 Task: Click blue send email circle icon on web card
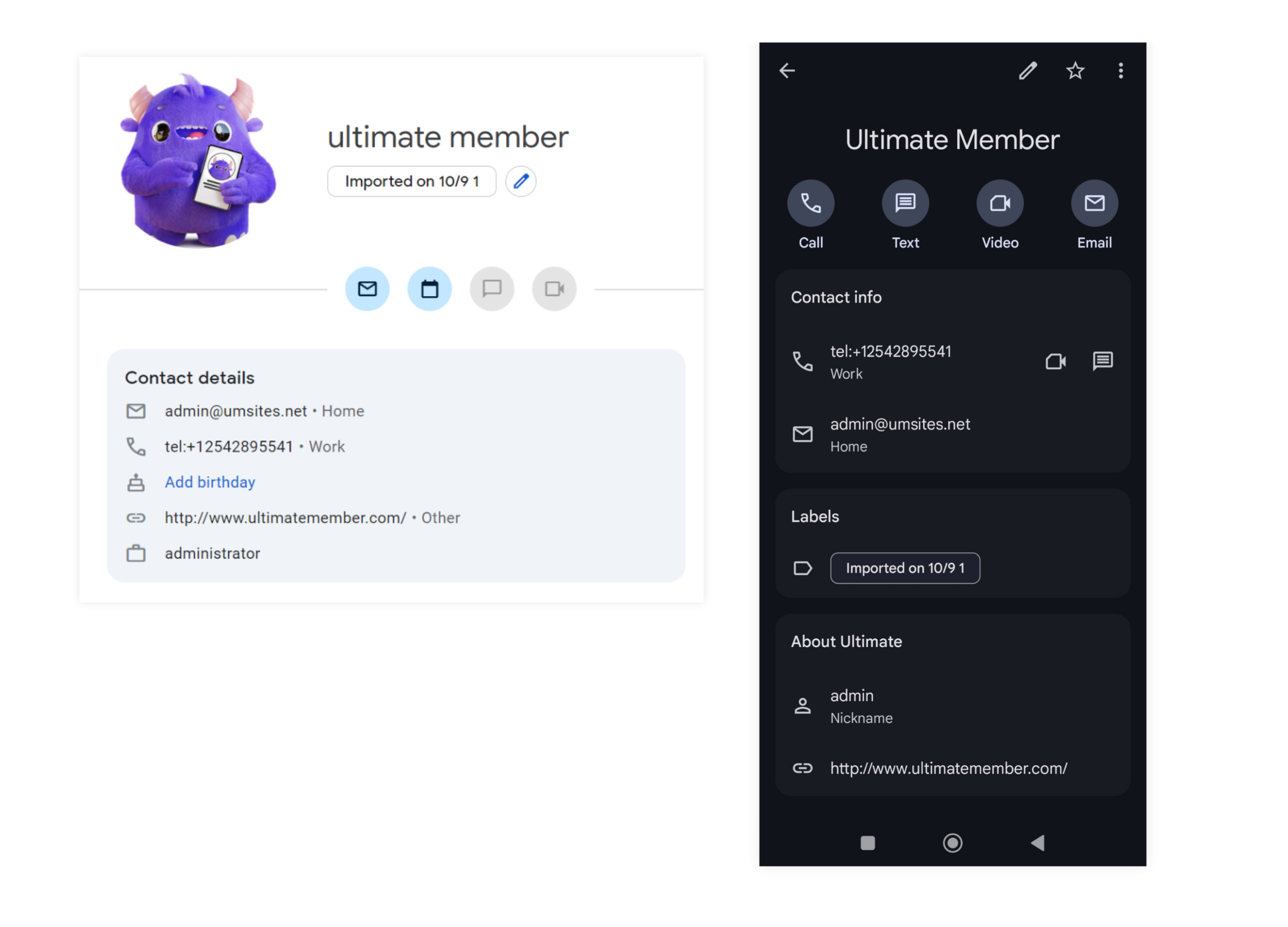367,289
